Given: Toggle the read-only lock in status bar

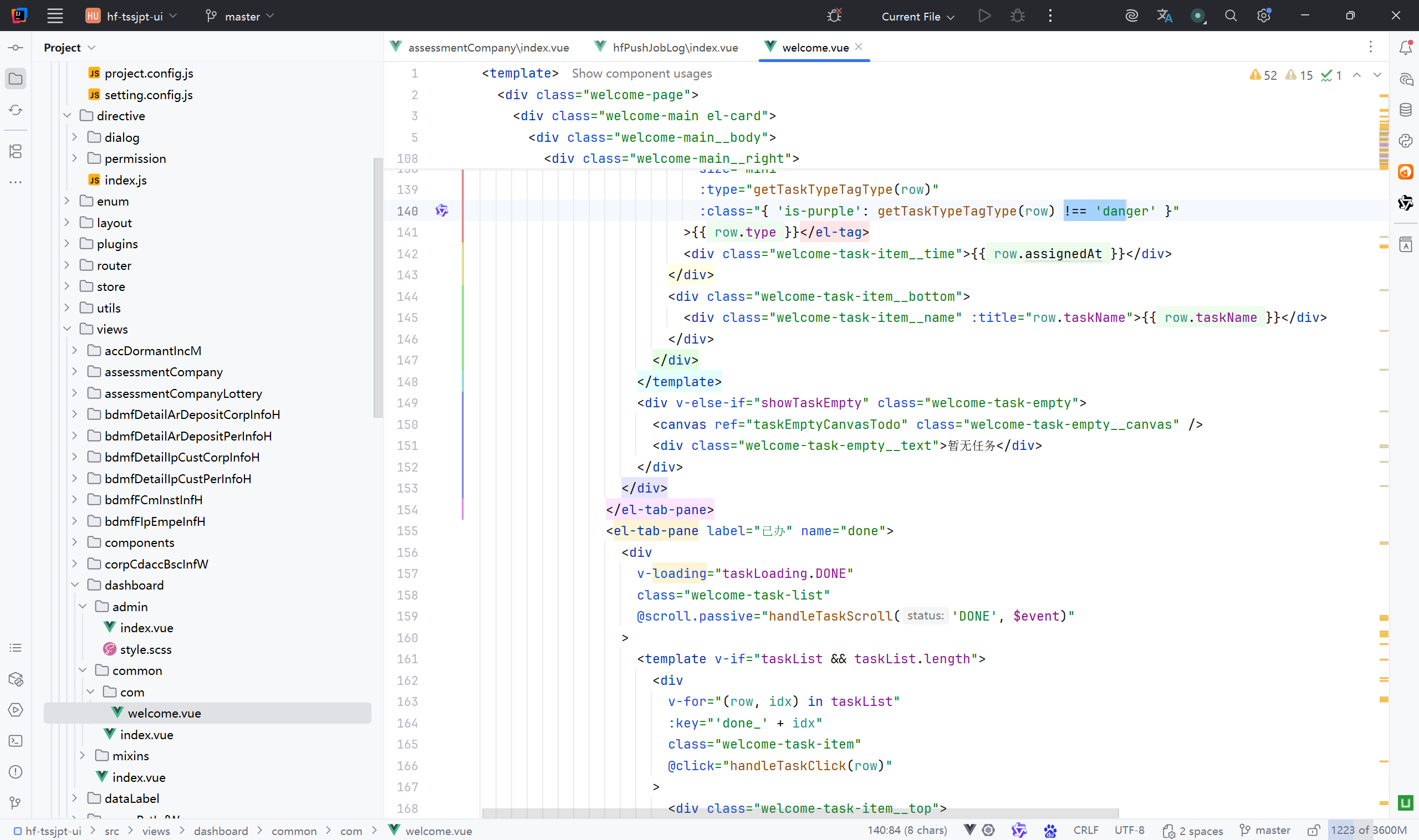Looking at the screenshot, I should [1314, 831].
